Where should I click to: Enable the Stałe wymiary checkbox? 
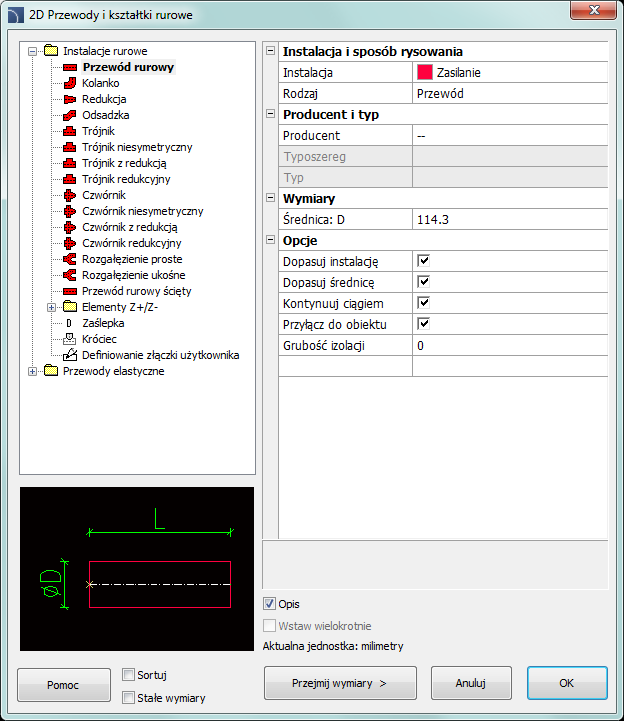pyautogui.click(x=128, y=698)
